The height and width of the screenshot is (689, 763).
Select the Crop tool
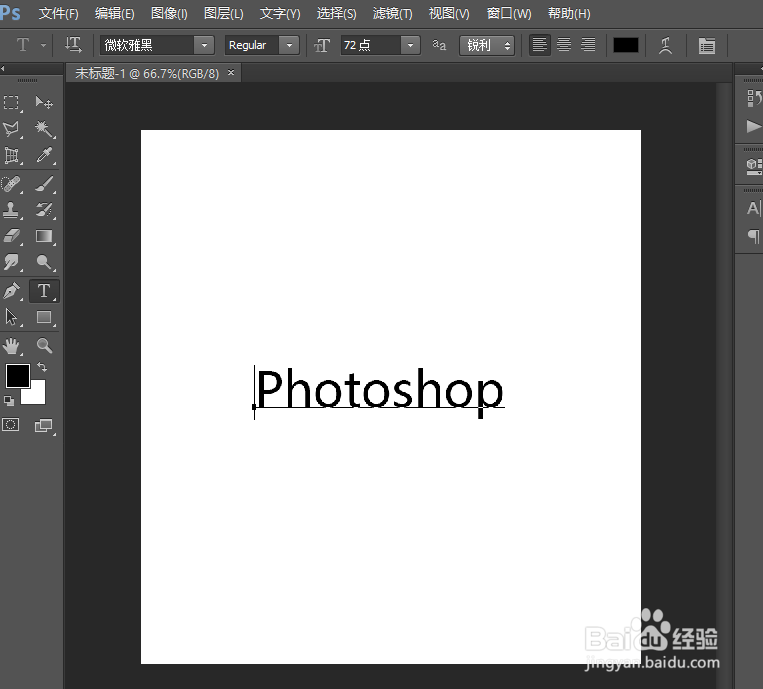(x=11, y=156)
